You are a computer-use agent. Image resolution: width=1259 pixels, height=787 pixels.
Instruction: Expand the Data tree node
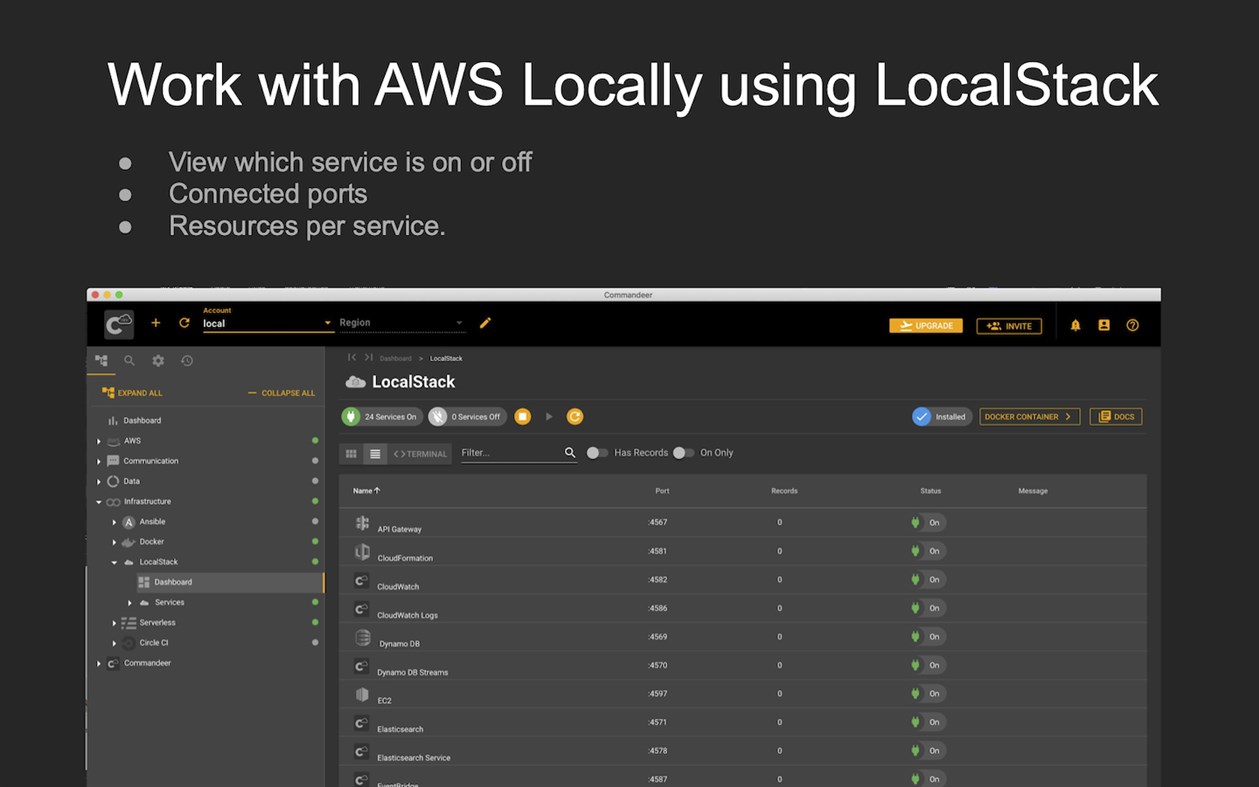pos(98,481)
